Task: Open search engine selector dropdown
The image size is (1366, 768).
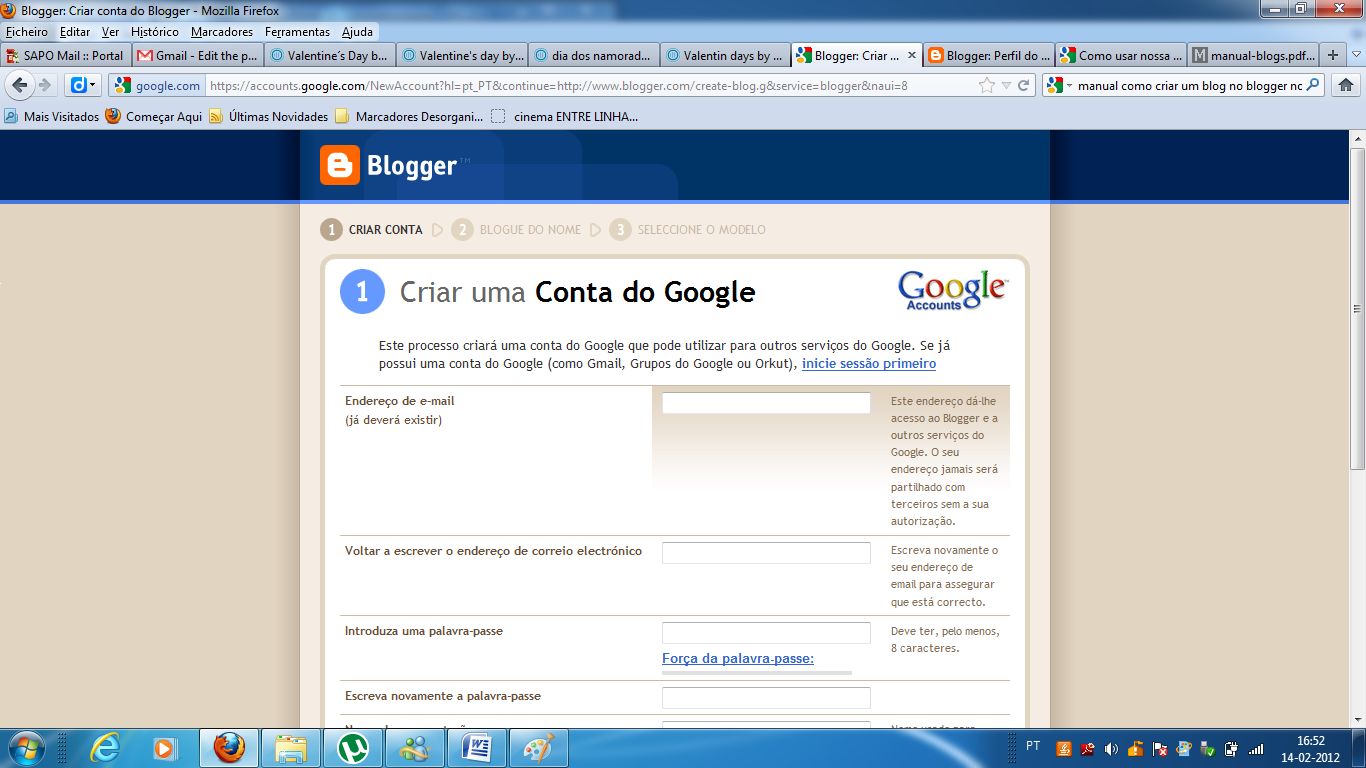Action: [1069, 86]
